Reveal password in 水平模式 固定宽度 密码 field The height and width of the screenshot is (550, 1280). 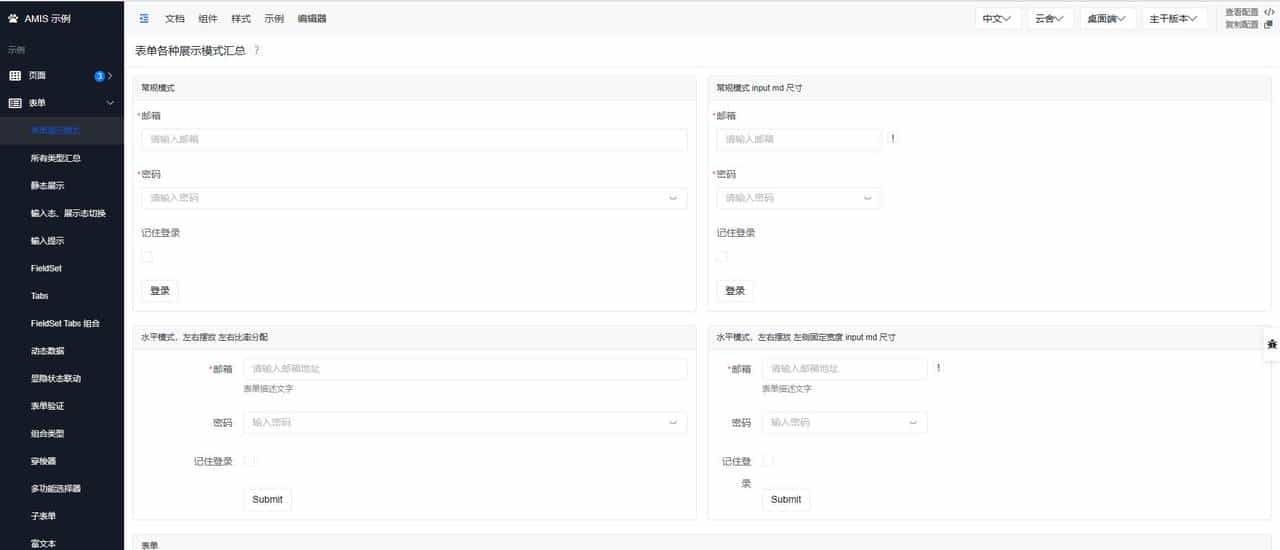(x=913, y=423)
